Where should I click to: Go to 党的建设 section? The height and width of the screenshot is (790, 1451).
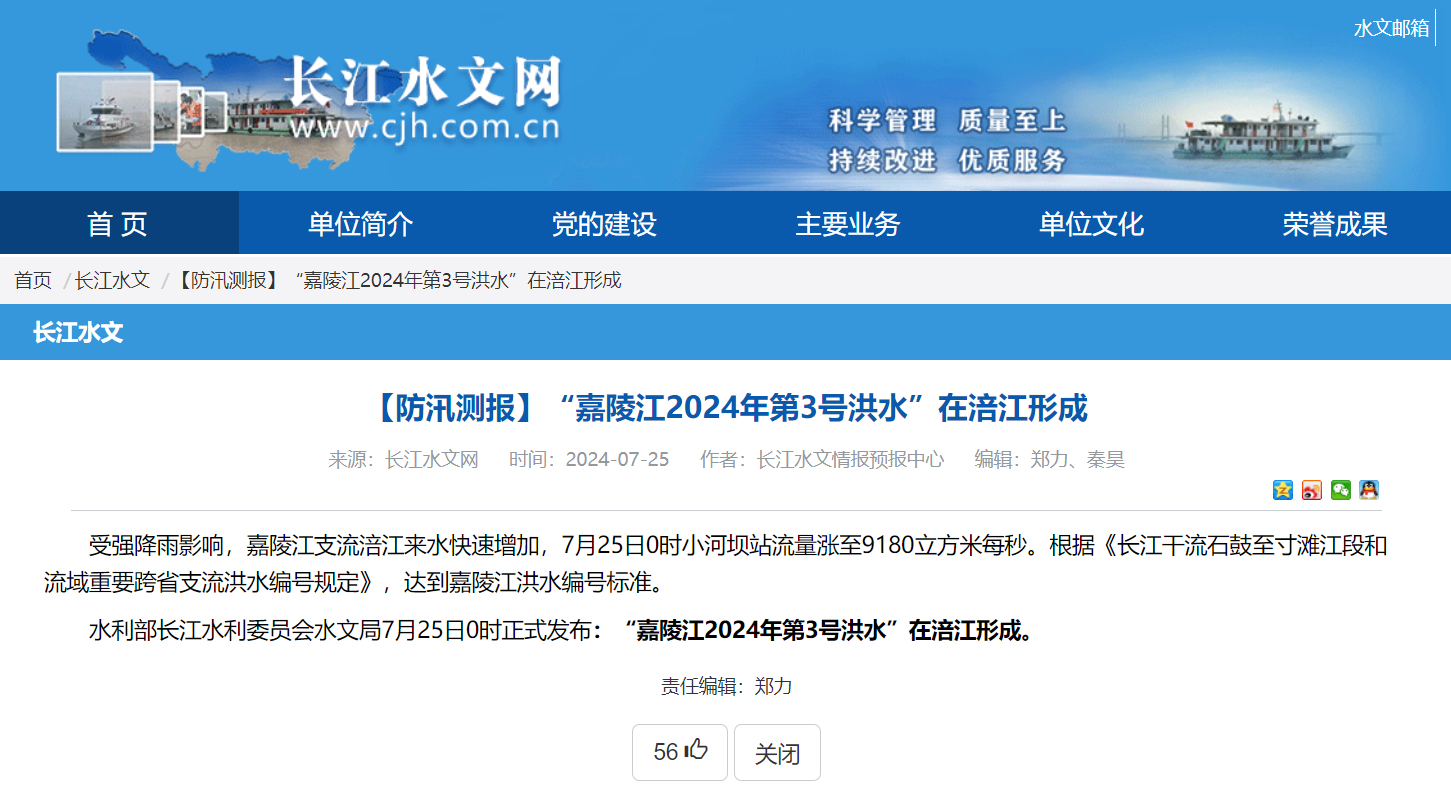click(x=604, y=224)
